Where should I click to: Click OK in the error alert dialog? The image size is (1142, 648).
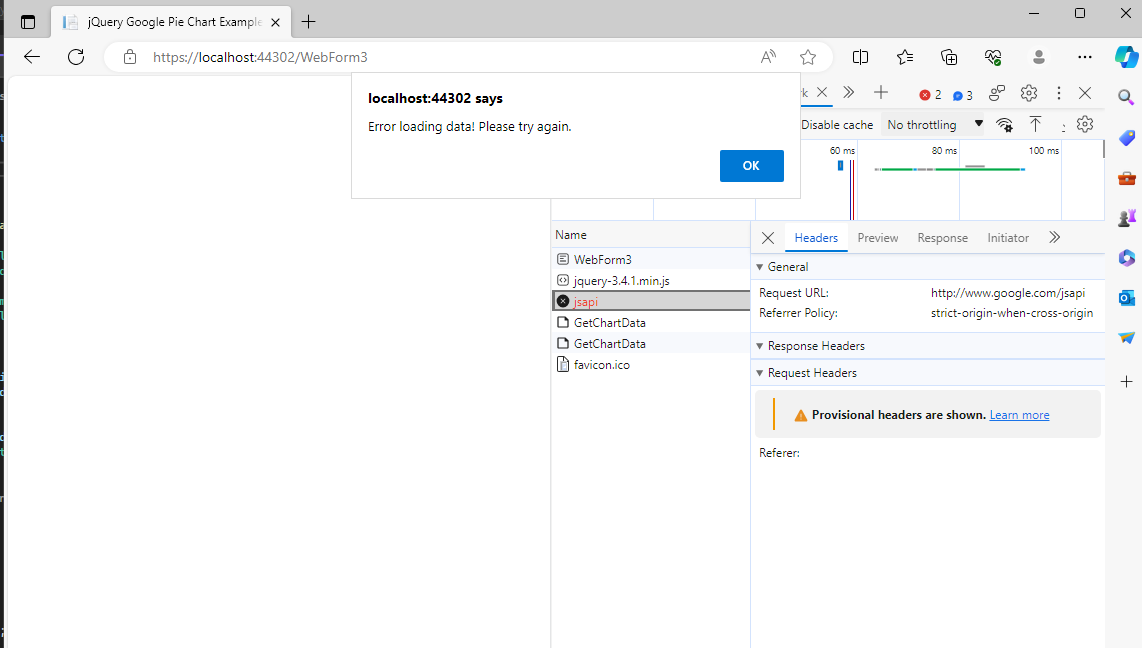(752, 166)
